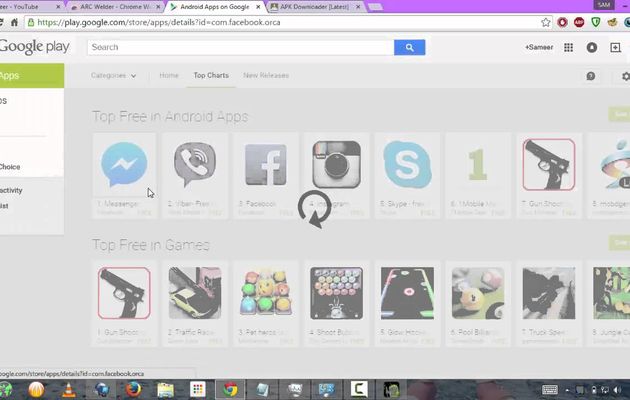Open the Instagram app icon
Image resolution: width=630 pixels, height=400 pixels.
coord(336,164)
